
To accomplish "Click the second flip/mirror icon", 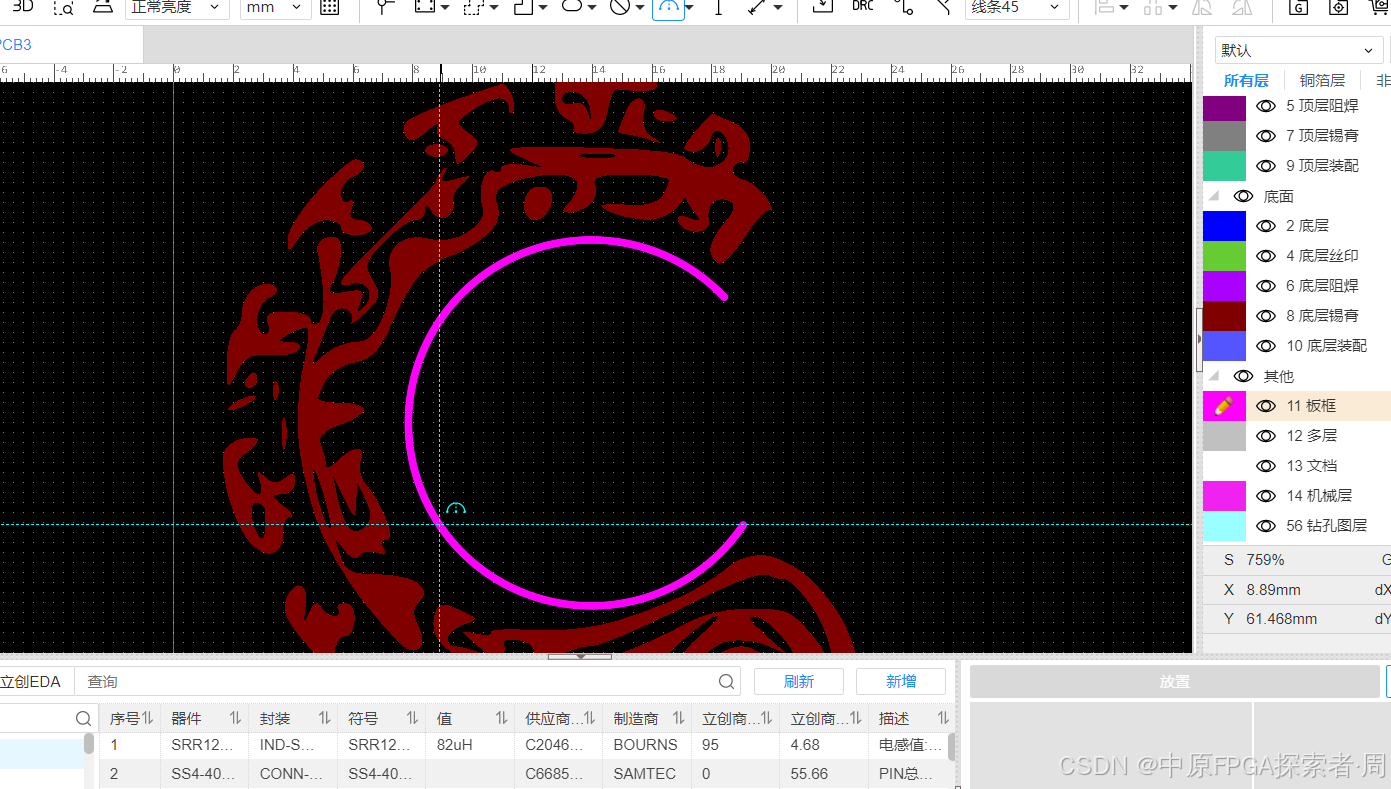I will tap(1242, 7).
